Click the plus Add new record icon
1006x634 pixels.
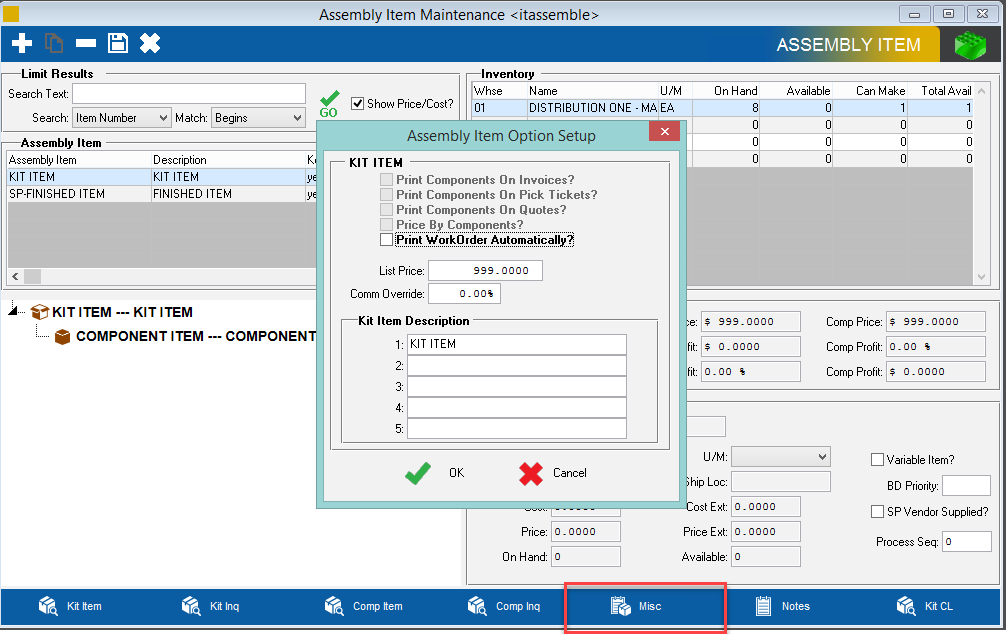22,43
